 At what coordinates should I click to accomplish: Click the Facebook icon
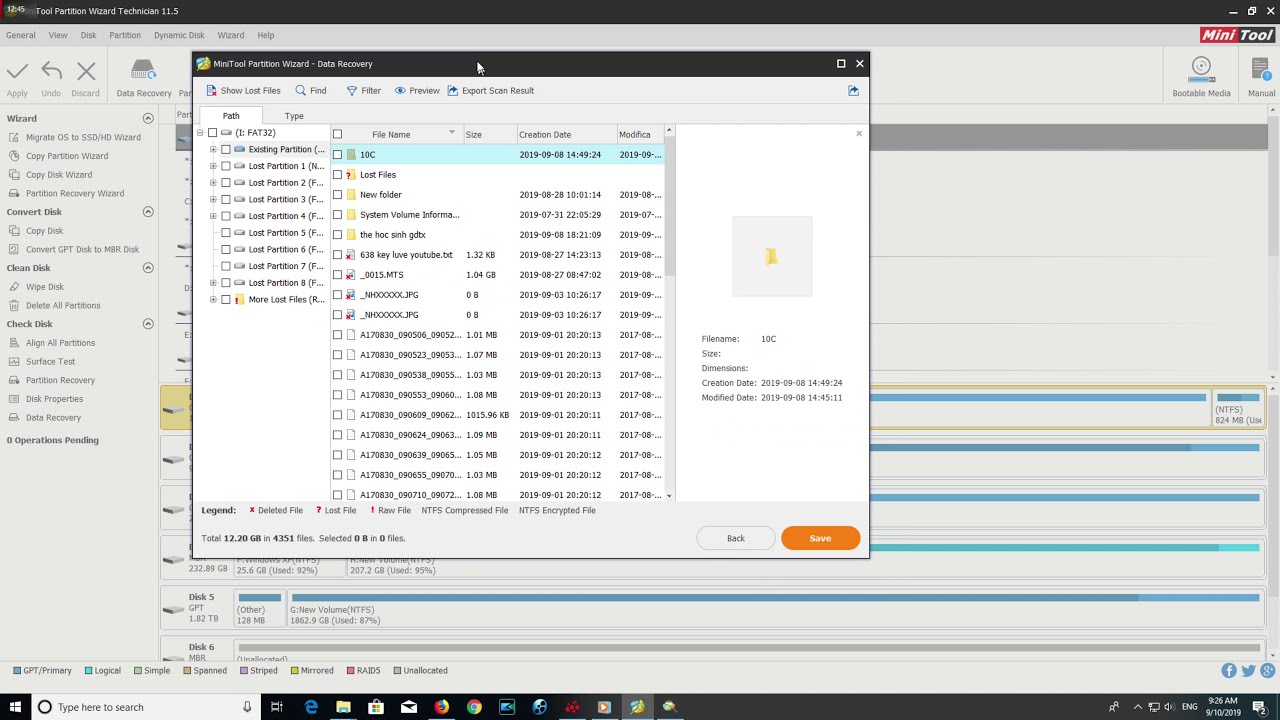coord(1229,671)
